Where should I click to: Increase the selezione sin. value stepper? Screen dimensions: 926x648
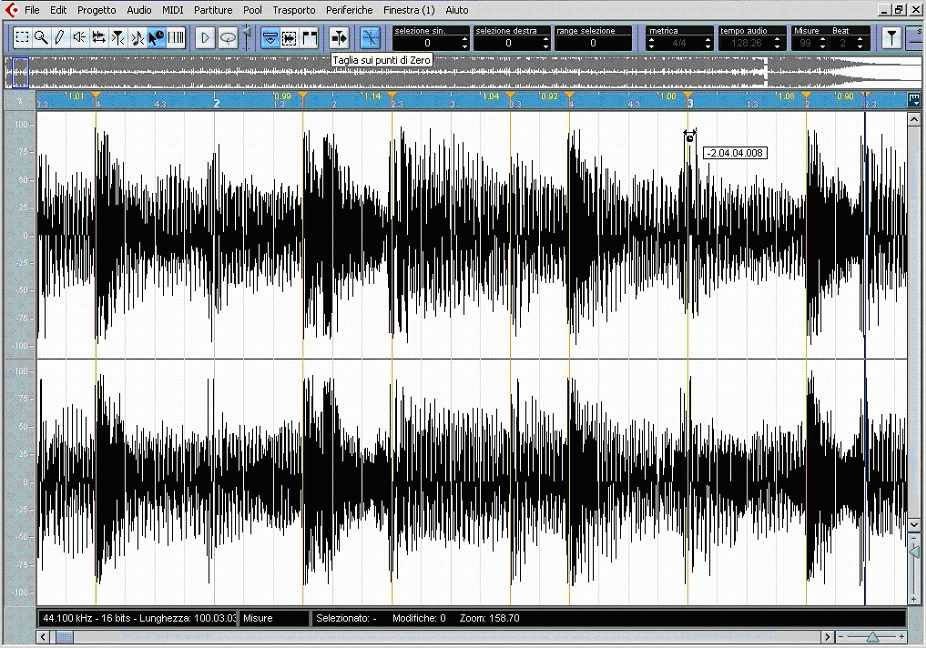tap(464, 40)
